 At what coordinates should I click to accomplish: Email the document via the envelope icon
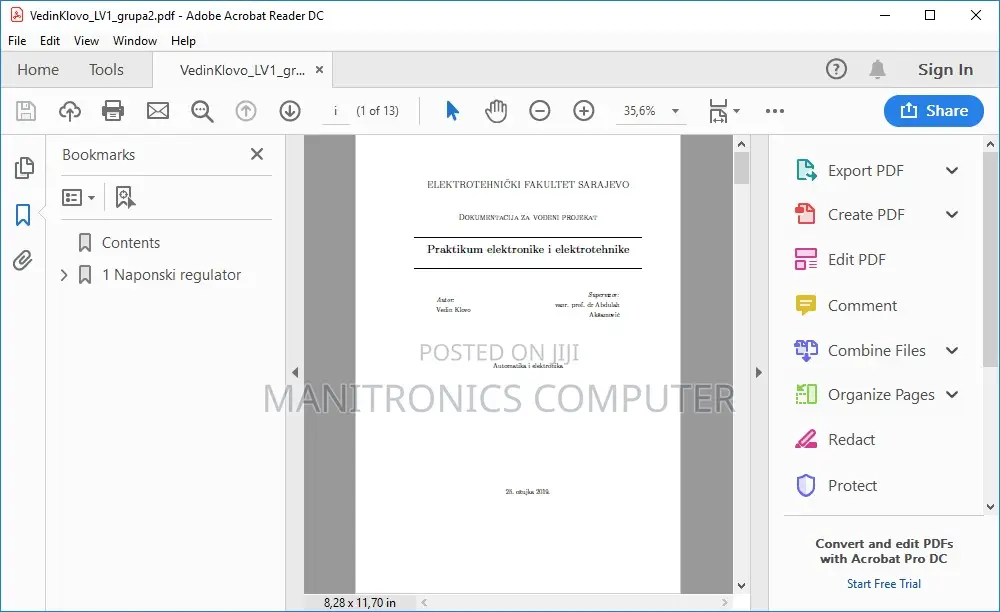click(x=158, y=110)
